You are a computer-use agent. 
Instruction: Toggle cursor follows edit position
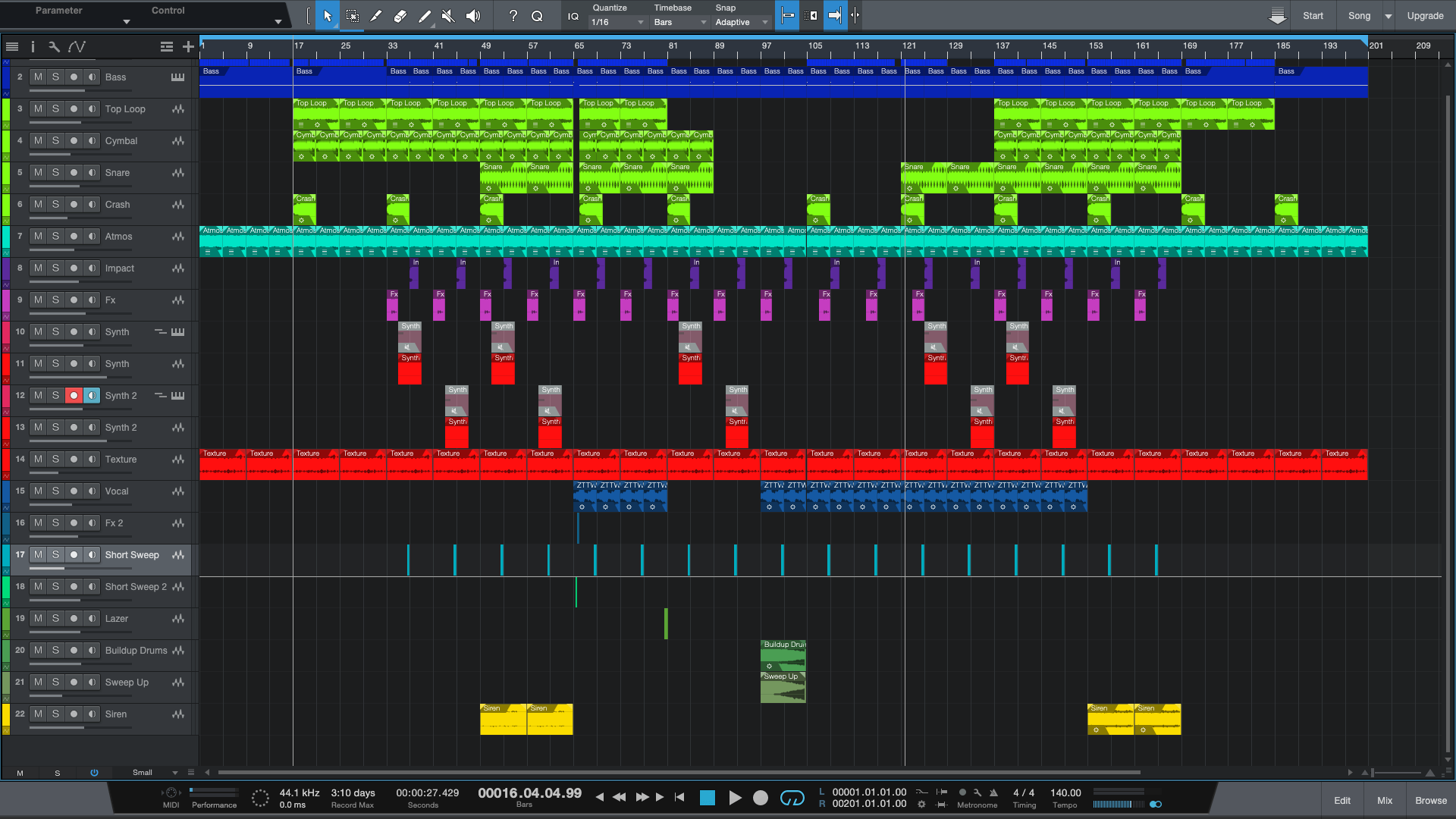855,15
